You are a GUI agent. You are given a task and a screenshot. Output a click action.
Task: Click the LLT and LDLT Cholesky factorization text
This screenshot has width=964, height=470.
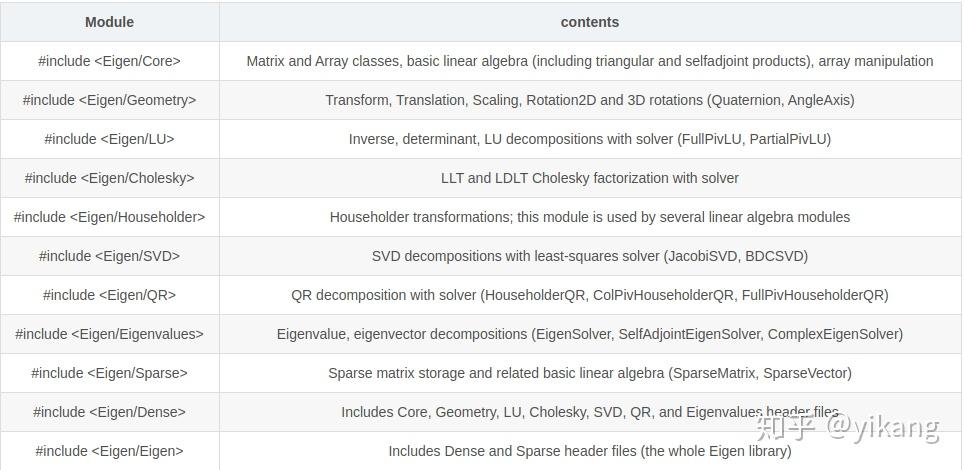[589, 178]
